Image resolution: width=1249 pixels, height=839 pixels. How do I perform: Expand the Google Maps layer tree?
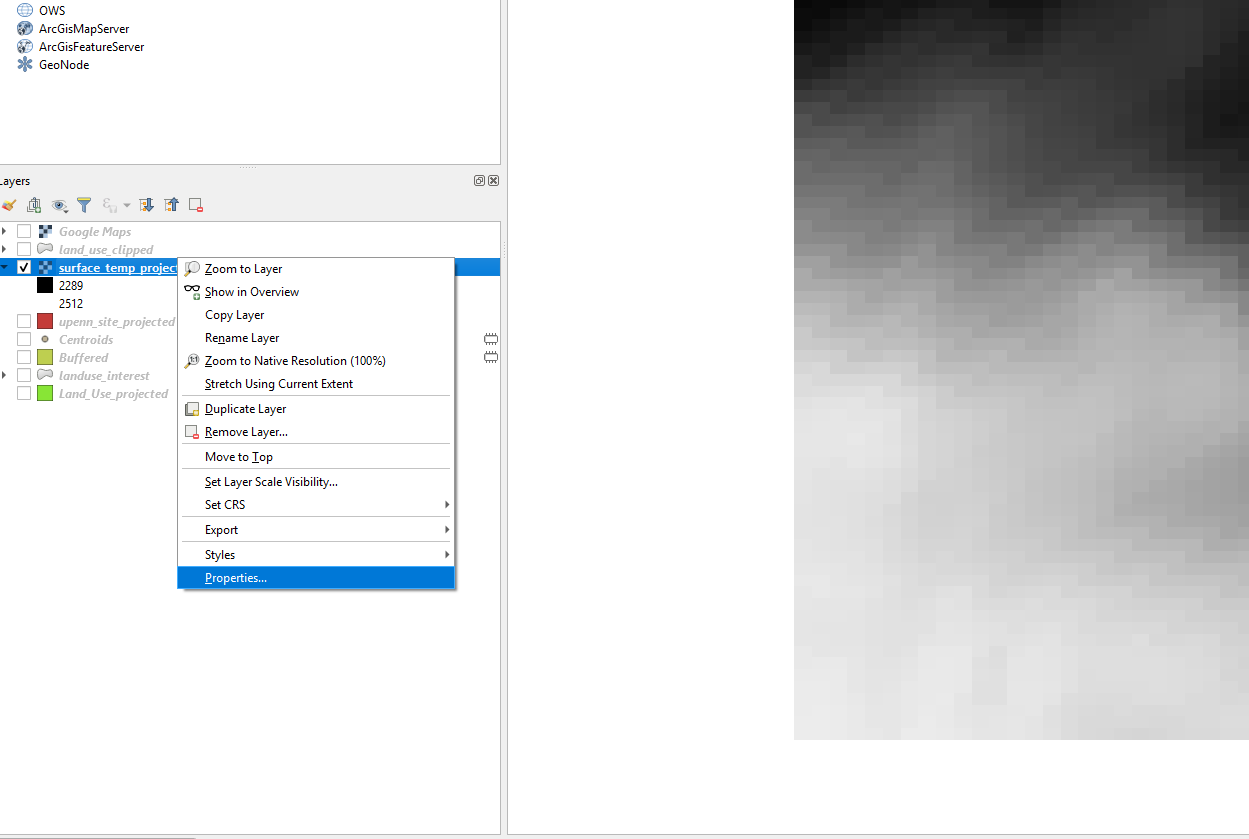coord(4,232)
